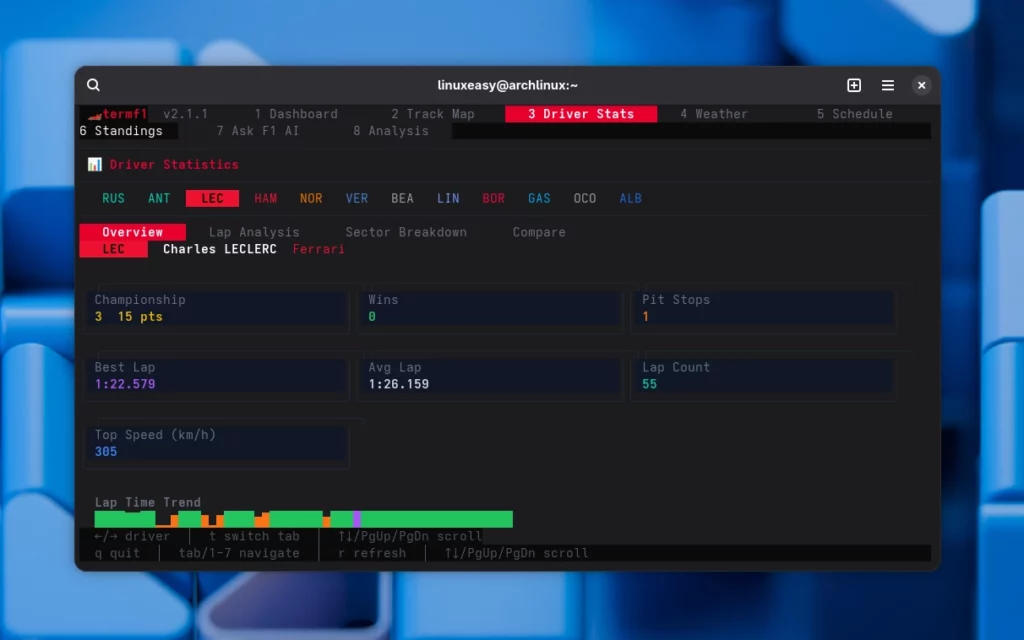Screen dimensions: 1024x640
Task: Open search using the magnifier icon
Action: [x=93, y=85]
